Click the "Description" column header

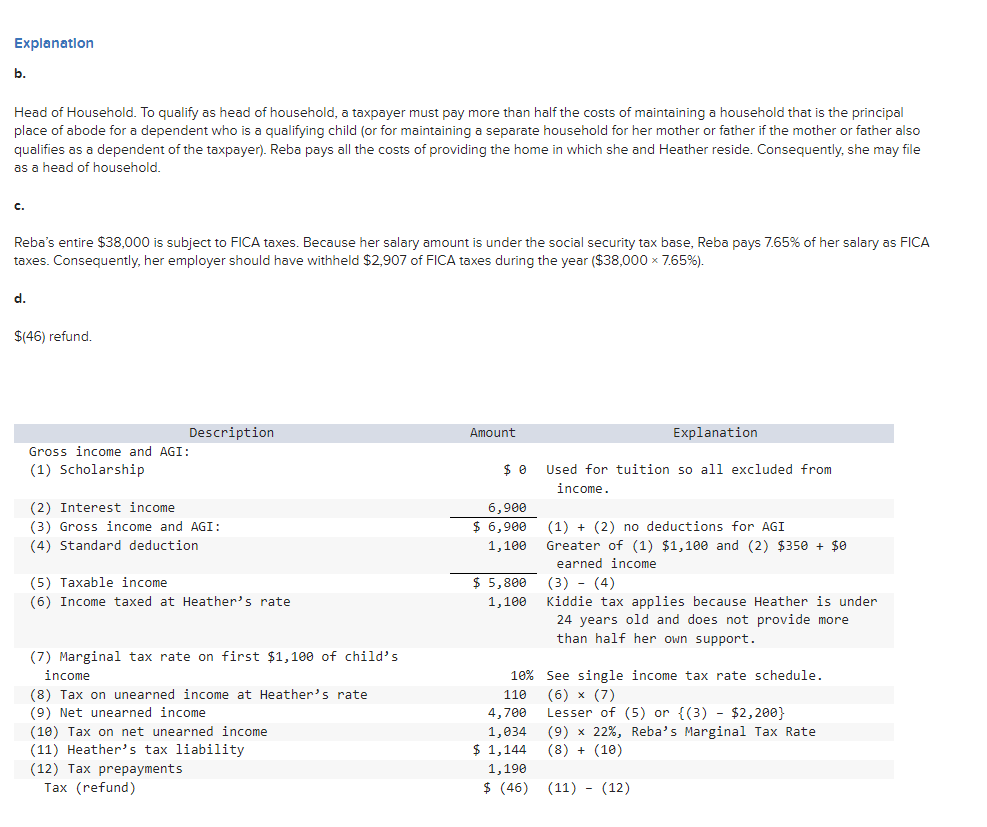(x=231, y=433)
